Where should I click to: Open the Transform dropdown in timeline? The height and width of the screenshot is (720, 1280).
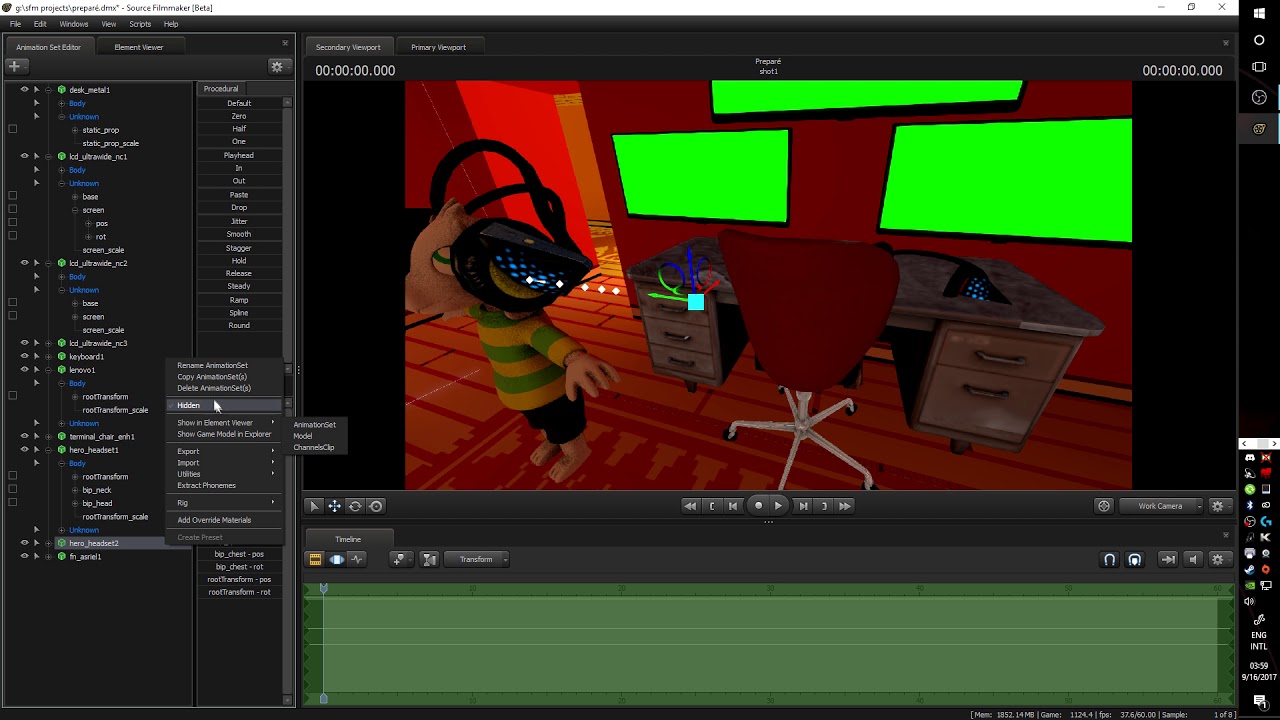point(477,559)
